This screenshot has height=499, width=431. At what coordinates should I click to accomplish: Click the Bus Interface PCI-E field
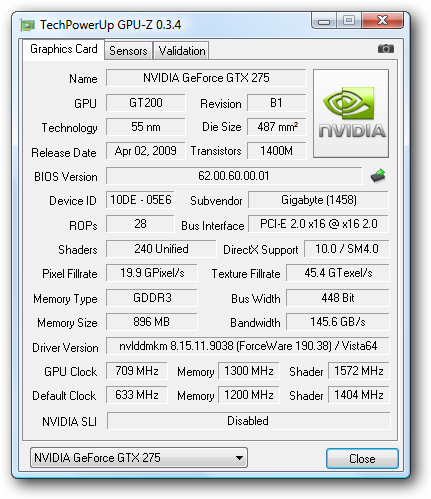click(x=318, y=224)
